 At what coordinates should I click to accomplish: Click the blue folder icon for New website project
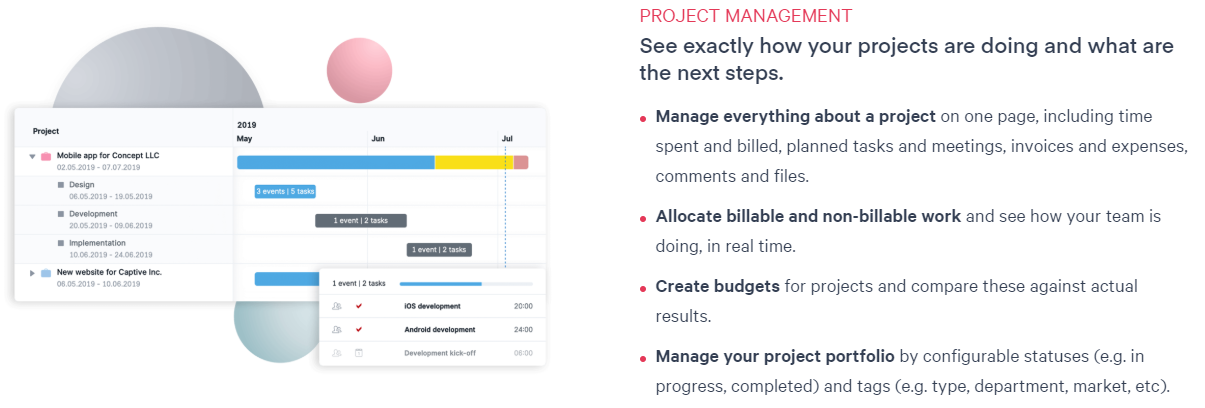click(x=46, y=273)
